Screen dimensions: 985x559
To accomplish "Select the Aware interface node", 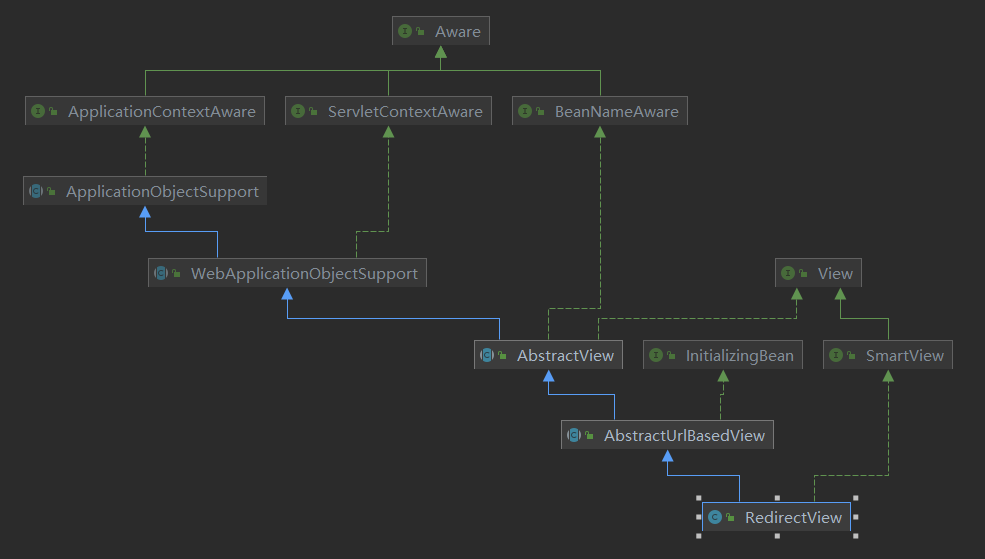I will pyautogui.click(x=440, y=31).
